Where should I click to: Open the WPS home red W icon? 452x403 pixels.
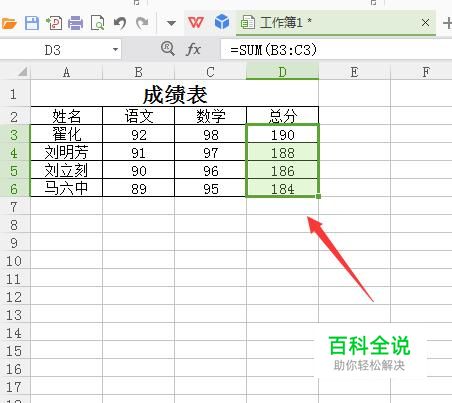tap(196, 23)
